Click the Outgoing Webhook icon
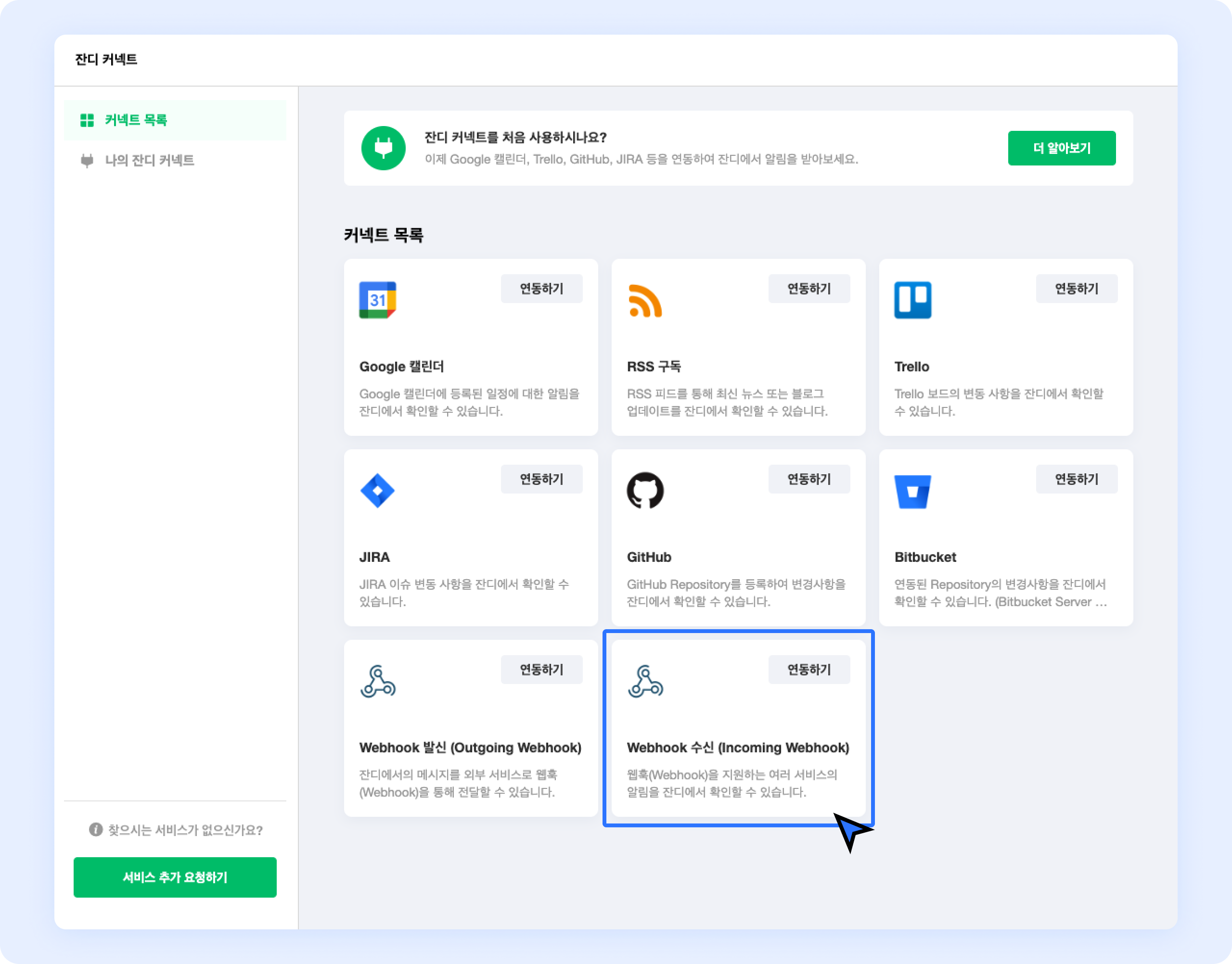The height and width of the screenshot is (964, 1232). click(378, 681)
